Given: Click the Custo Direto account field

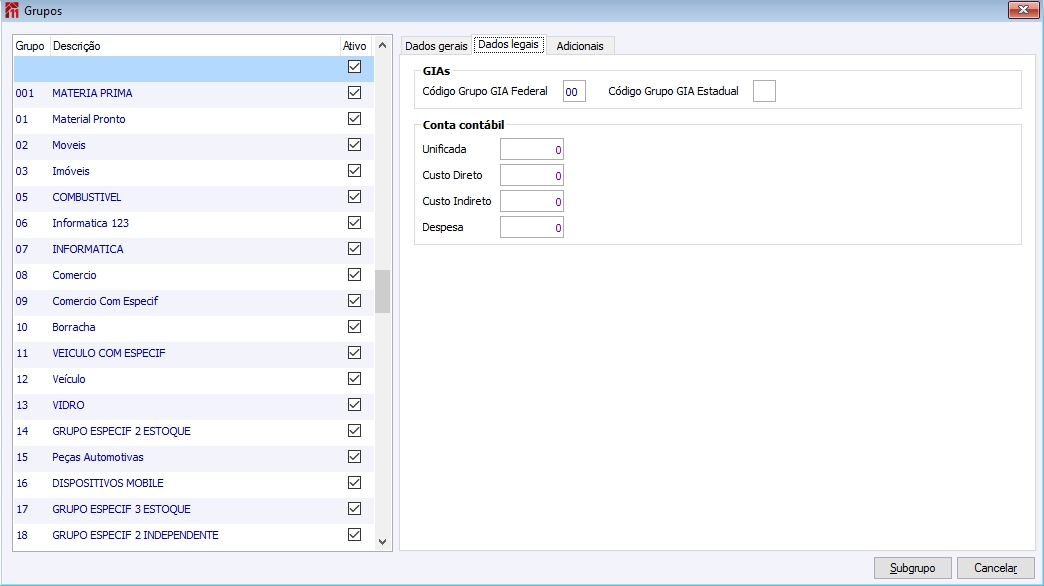Looking at the screenshot, I should [x=532, y=176].
